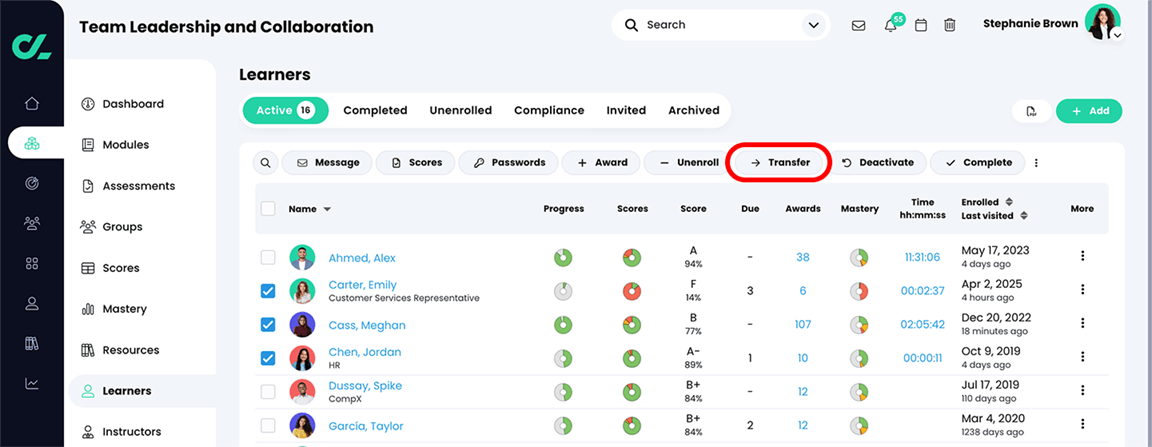Viewport: 1152px width, 447px height.
Task: Toggle the select-all checkbox in table header
Action: (x=268, y=209)
